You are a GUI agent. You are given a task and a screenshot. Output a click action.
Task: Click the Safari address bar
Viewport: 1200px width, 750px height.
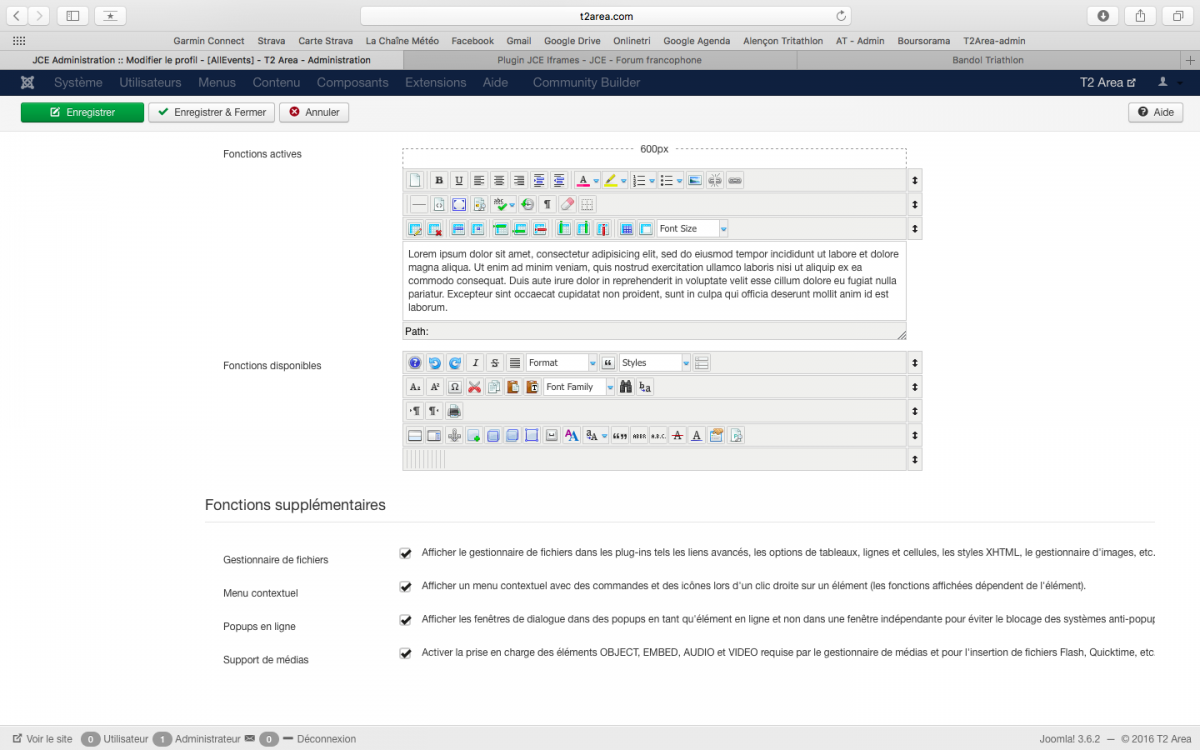click(606, 16)
